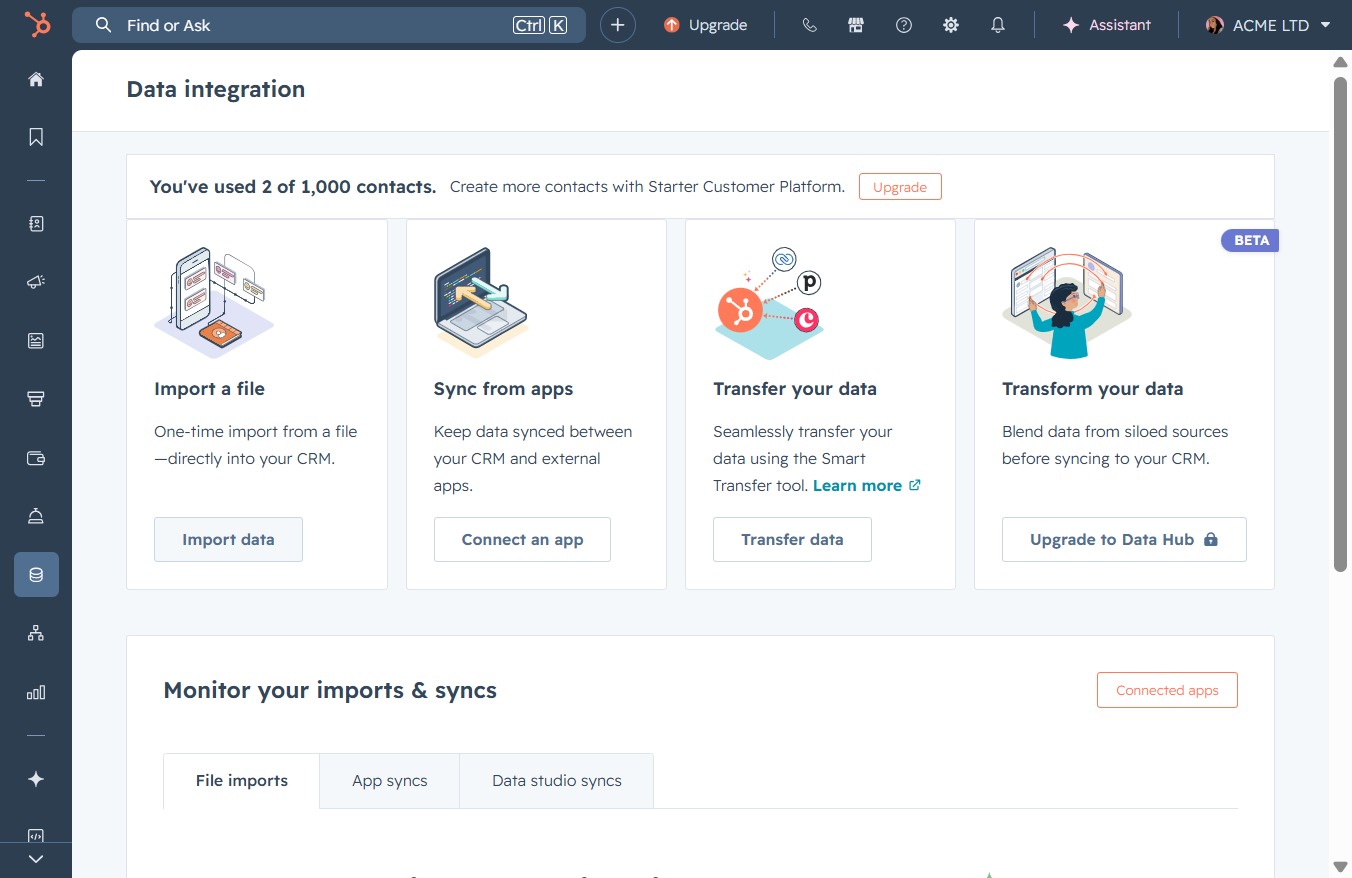Click the "Import a file" card title
The image size is (1352, 878).
(x=209, y=389)
